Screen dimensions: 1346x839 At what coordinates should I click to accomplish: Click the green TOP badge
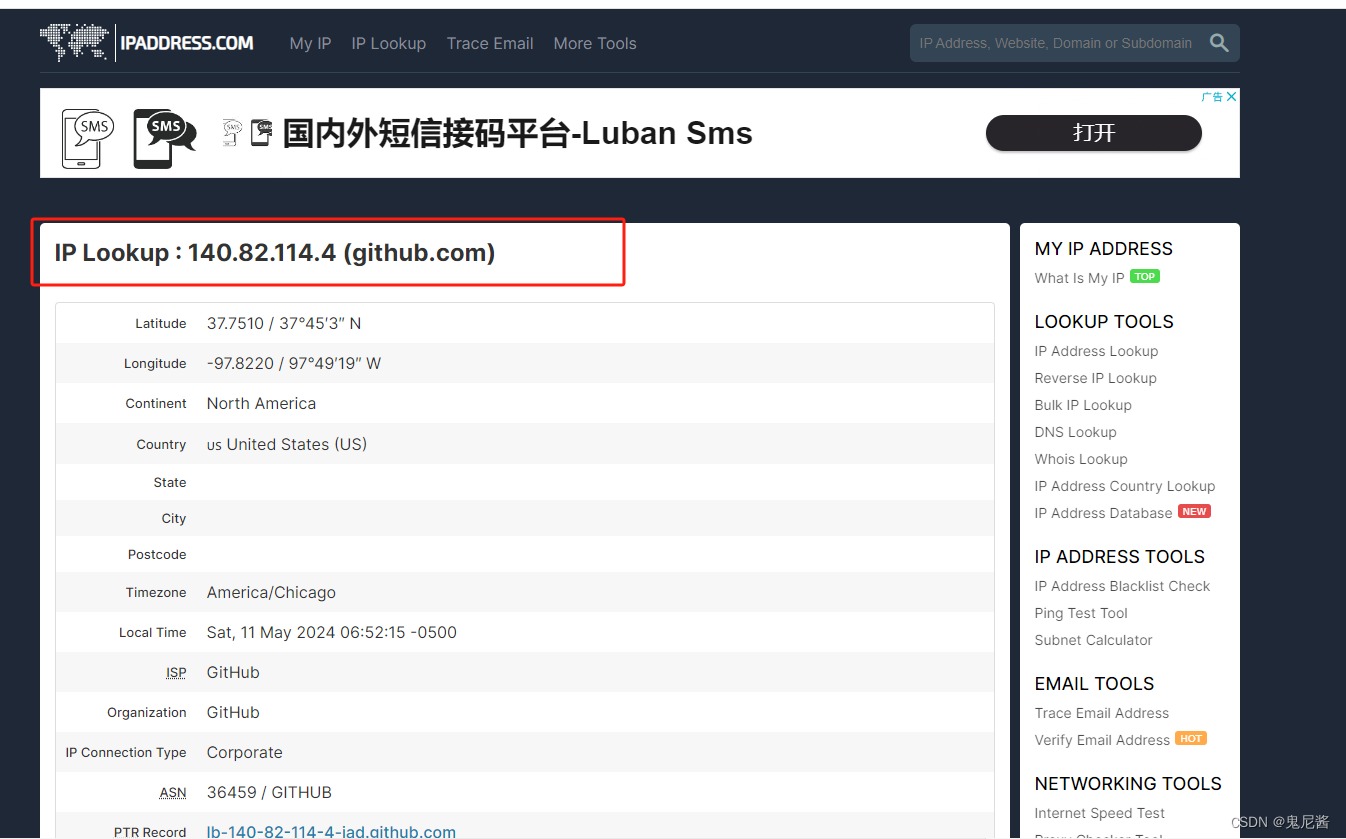1145,277
